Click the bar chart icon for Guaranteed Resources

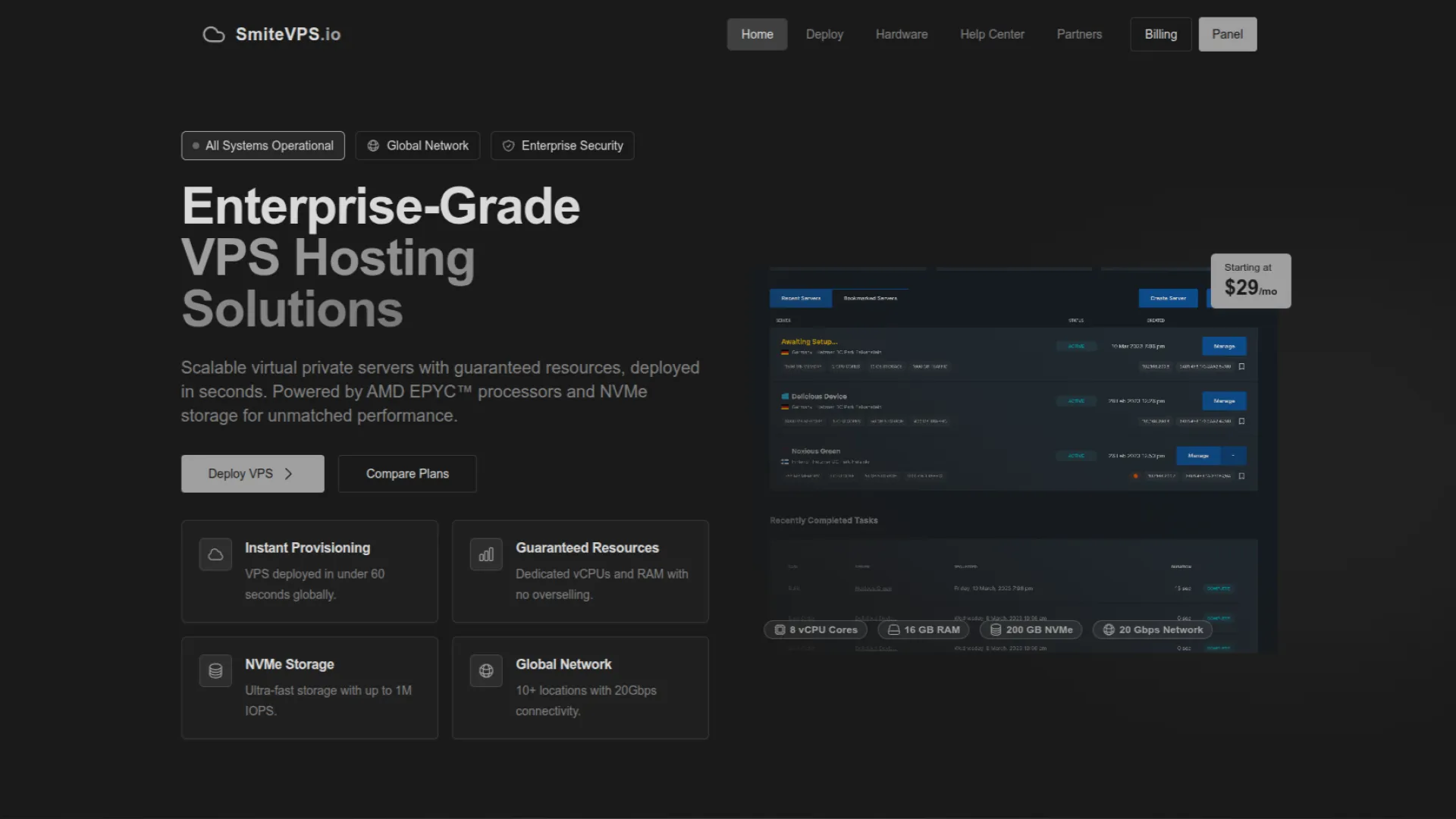(486, 554)
